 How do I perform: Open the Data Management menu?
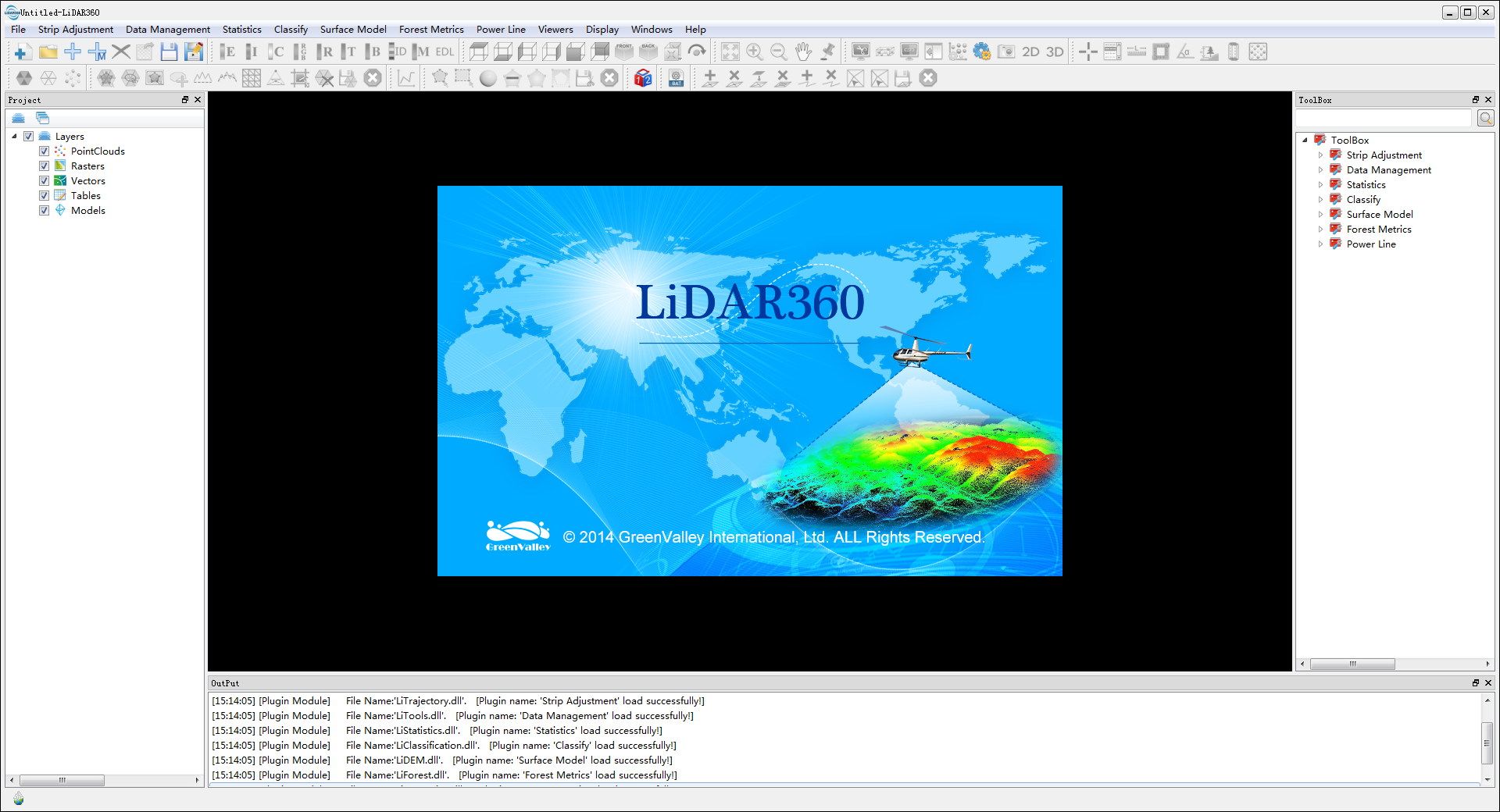click(x=168, y=30)
